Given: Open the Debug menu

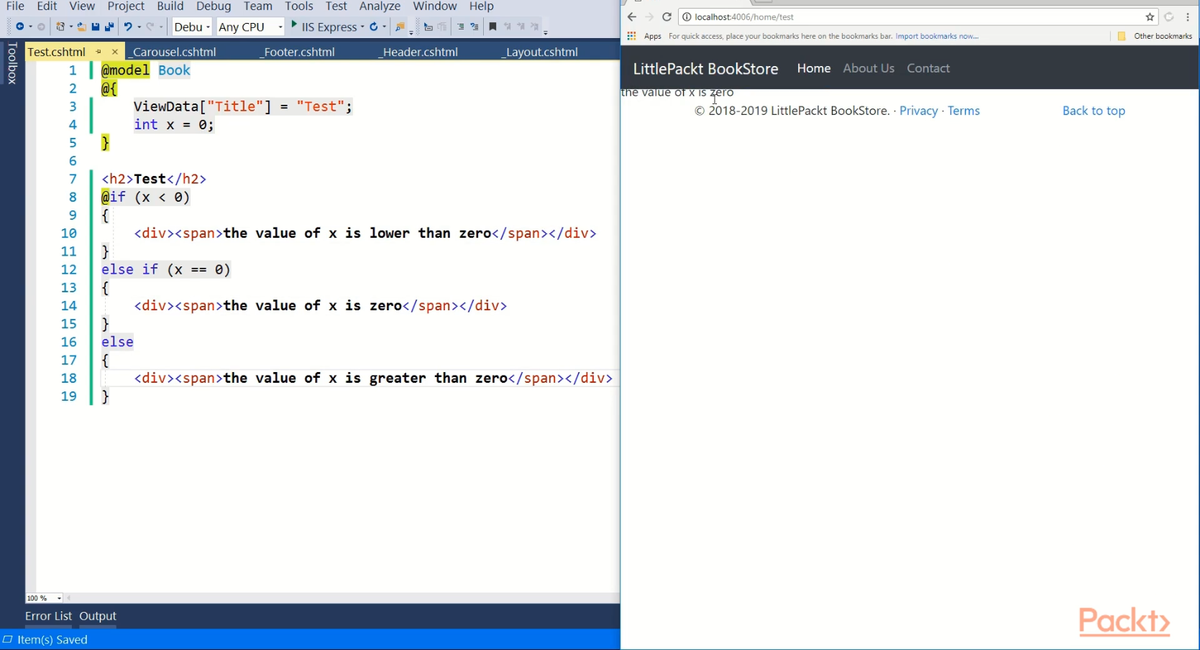Looking at the screenshot, I should [213, 6].
